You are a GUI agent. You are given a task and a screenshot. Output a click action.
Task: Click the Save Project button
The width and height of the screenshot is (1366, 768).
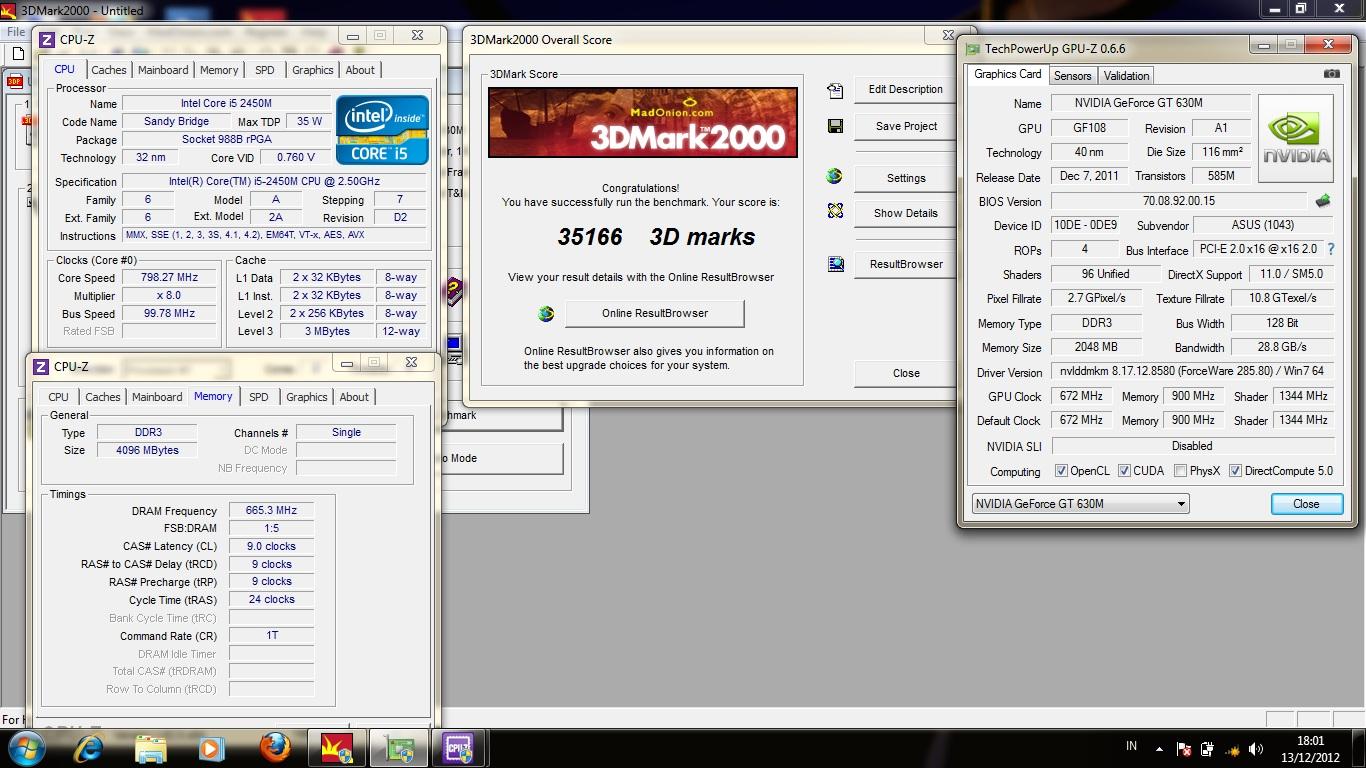(x=906, y=126)
